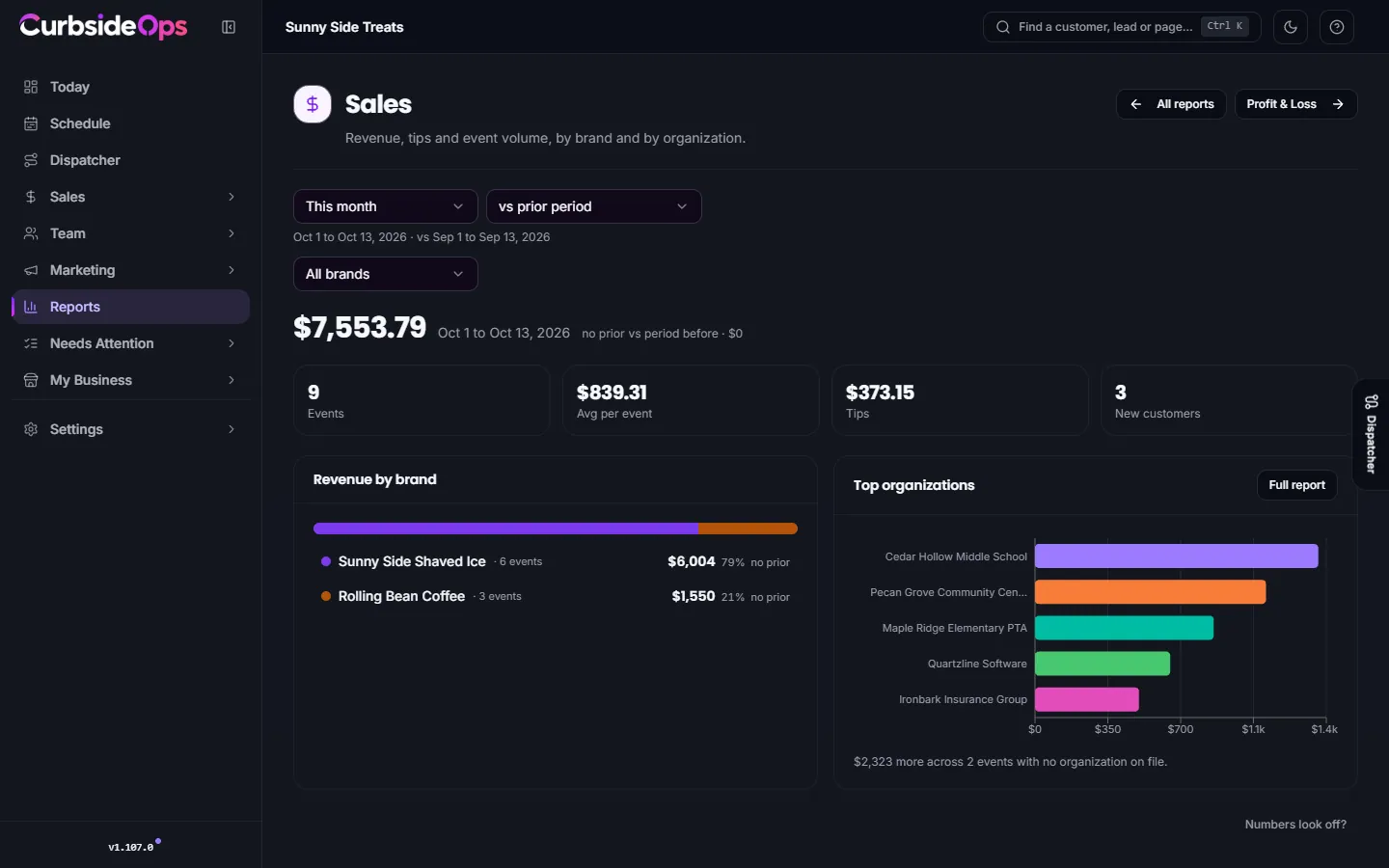The image size is (1389, 868).
Task: Click the Reports bar chart icon
Action: click(x=31, y=307)
